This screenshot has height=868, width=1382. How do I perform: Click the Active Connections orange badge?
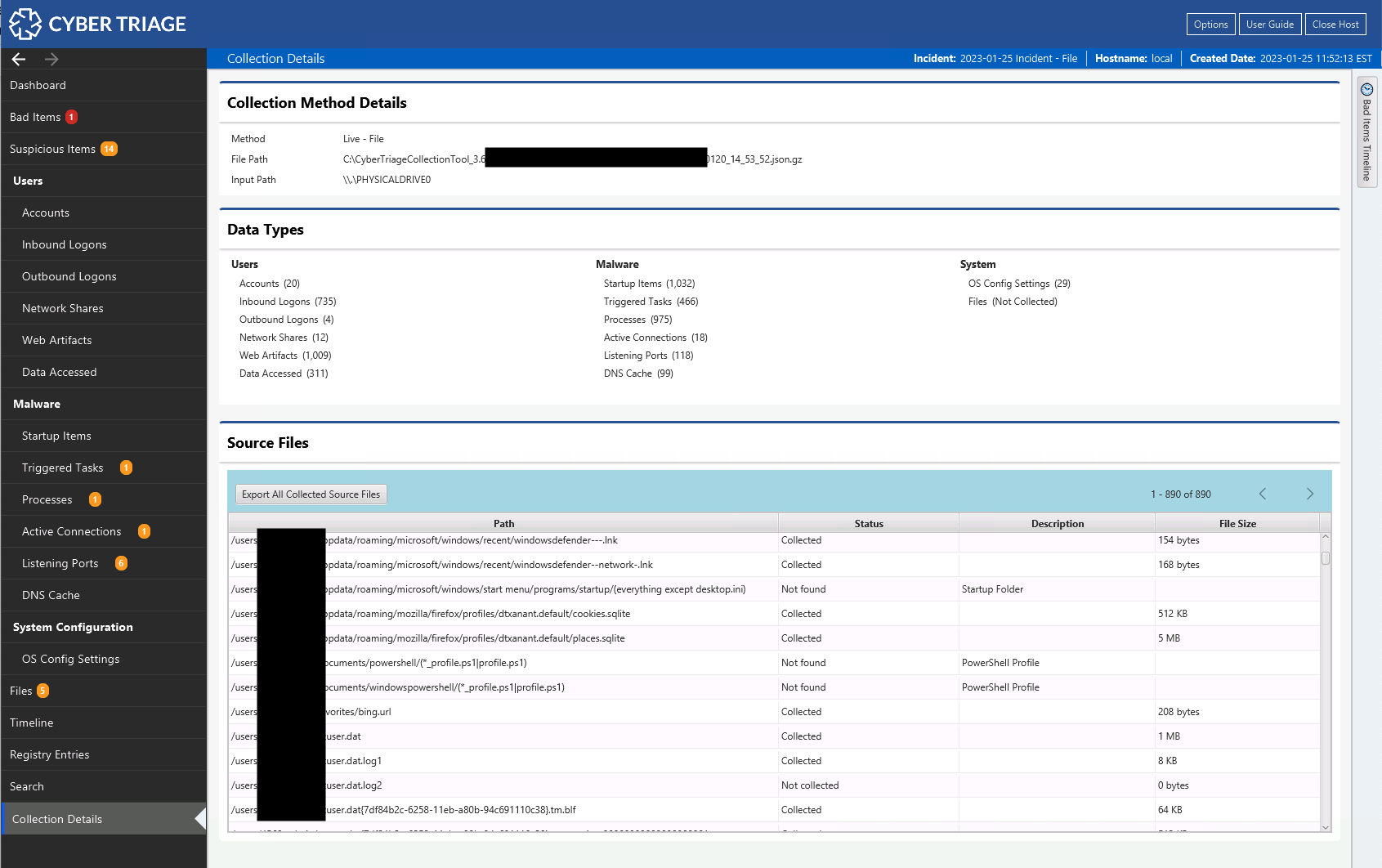(144, 531)
